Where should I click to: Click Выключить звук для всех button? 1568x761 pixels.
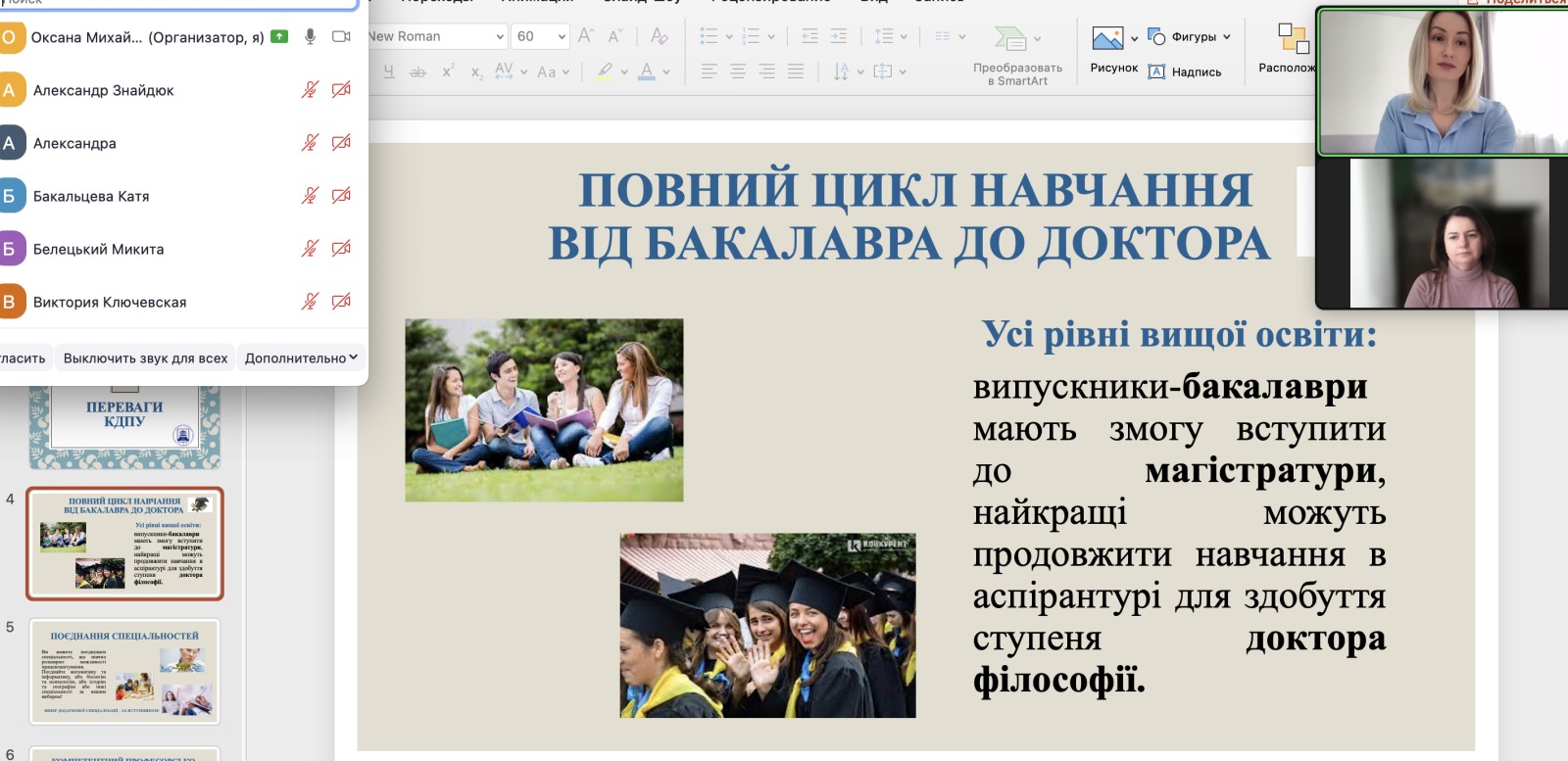pos(145,358)
